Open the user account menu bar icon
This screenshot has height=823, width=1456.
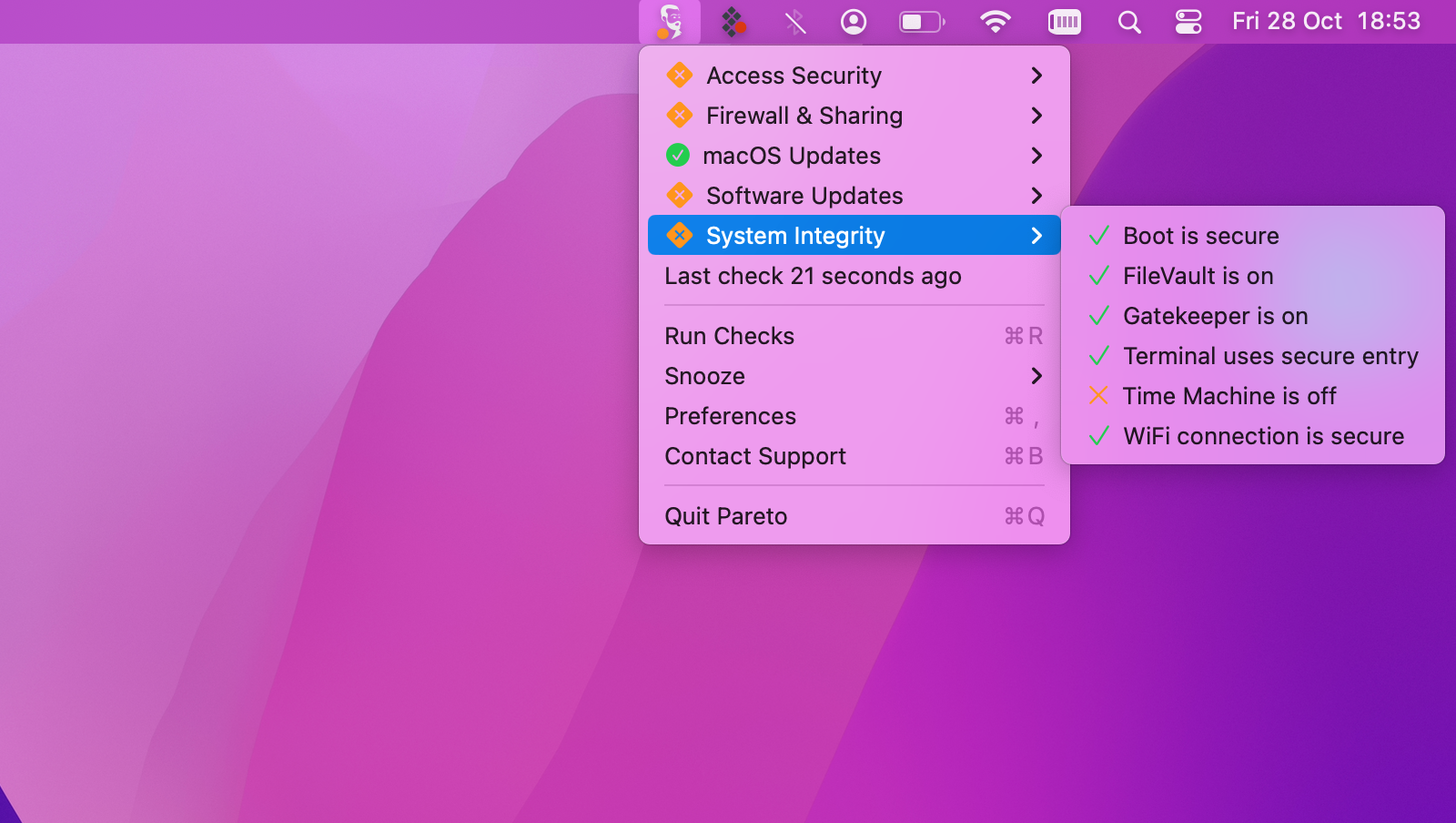tap(854, 22)
